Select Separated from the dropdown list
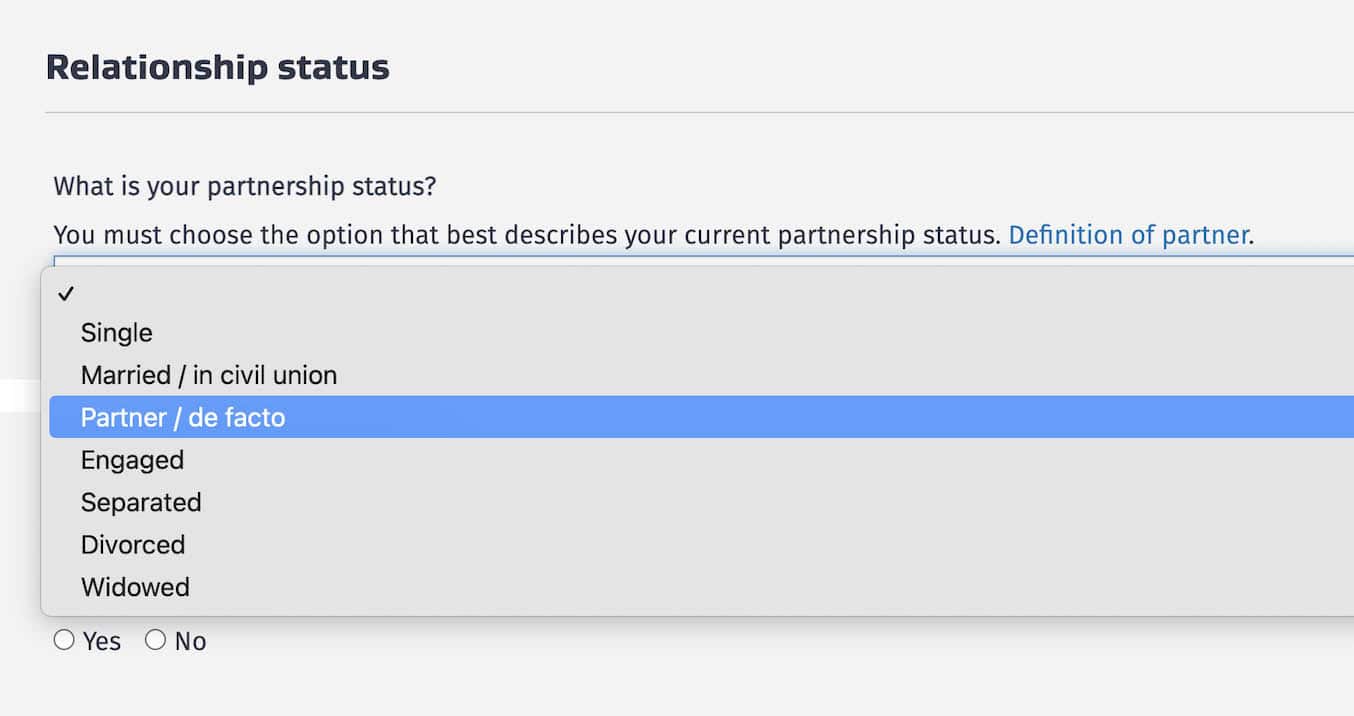 [141, 502]
